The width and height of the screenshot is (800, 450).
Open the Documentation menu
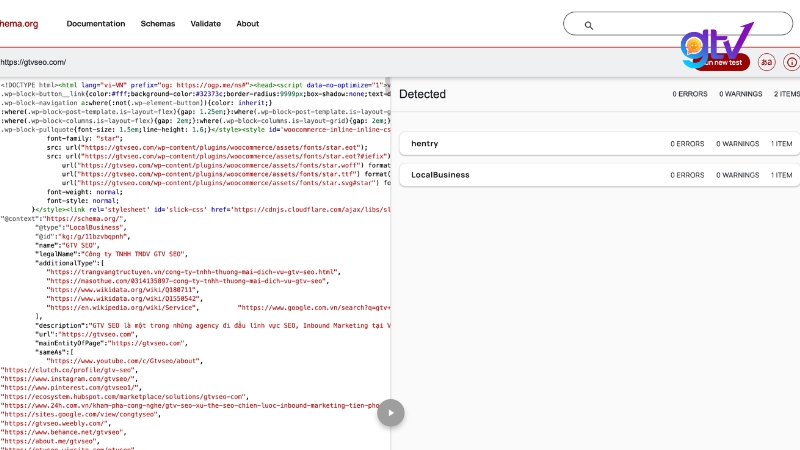[96, 23]
